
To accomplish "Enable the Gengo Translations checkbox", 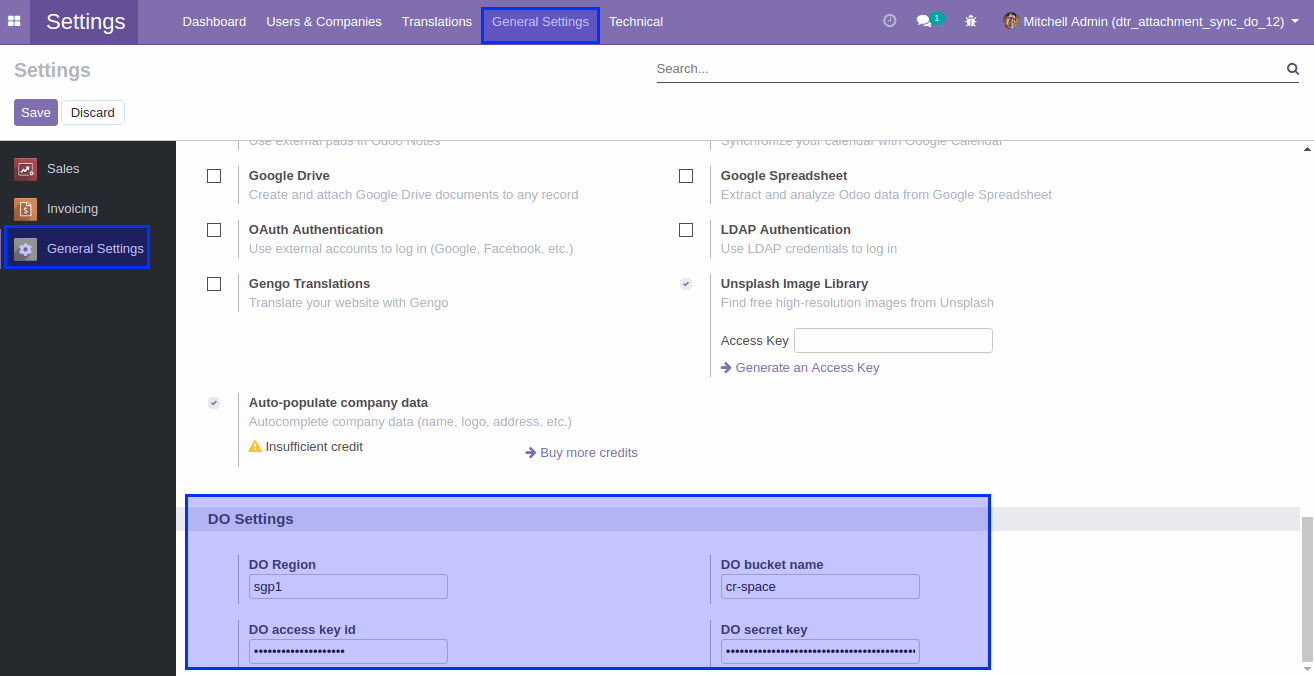I will (x=214, y=284).
